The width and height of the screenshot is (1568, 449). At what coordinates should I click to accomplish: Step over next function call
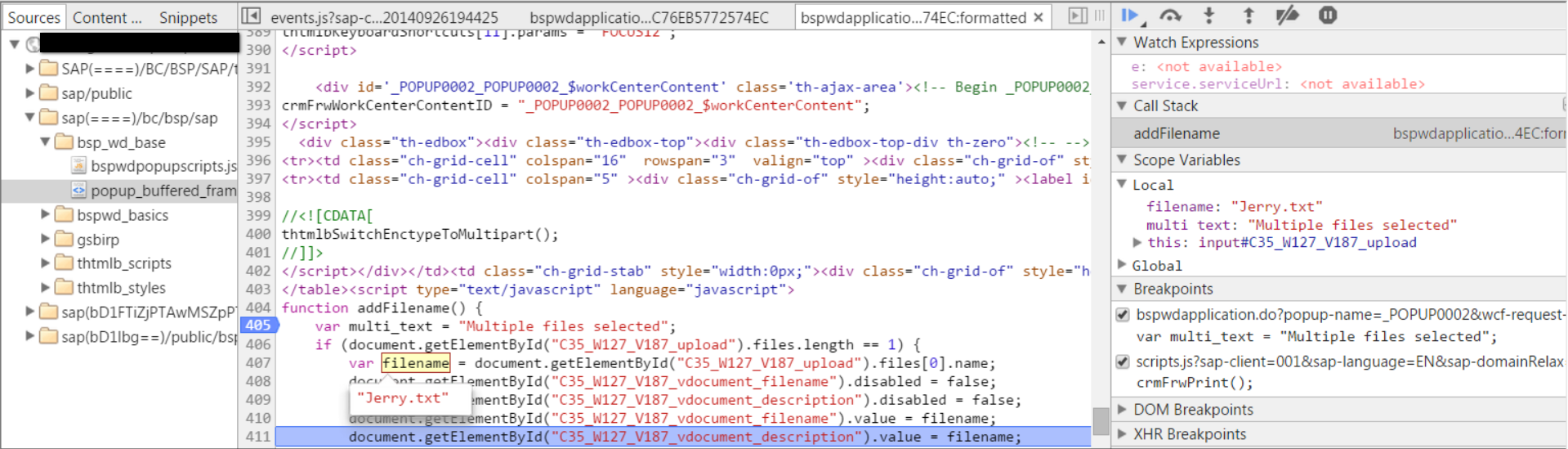coord(1170,16)
